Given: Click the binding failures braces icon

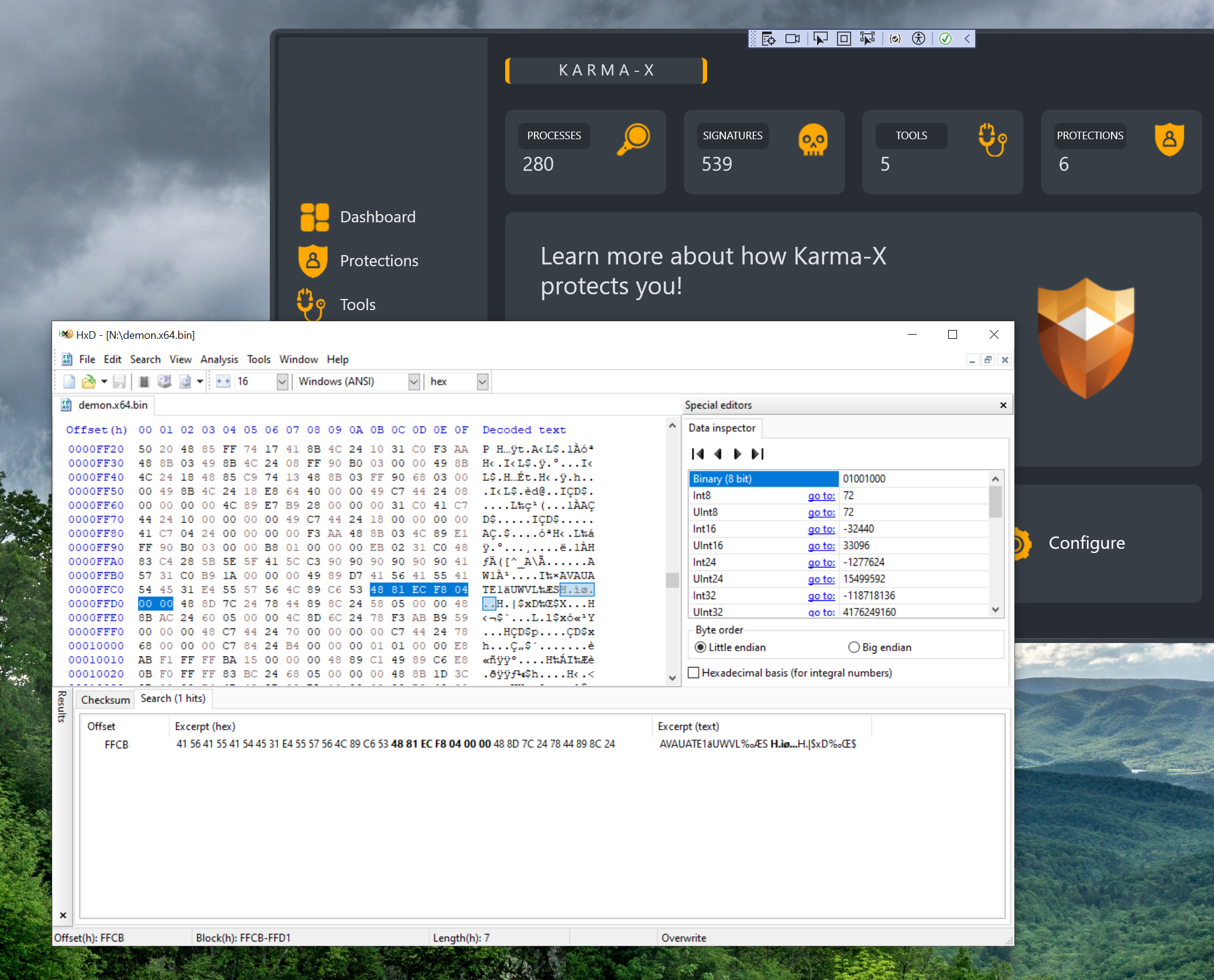Looking at the screenshot, I should [895, 39].
